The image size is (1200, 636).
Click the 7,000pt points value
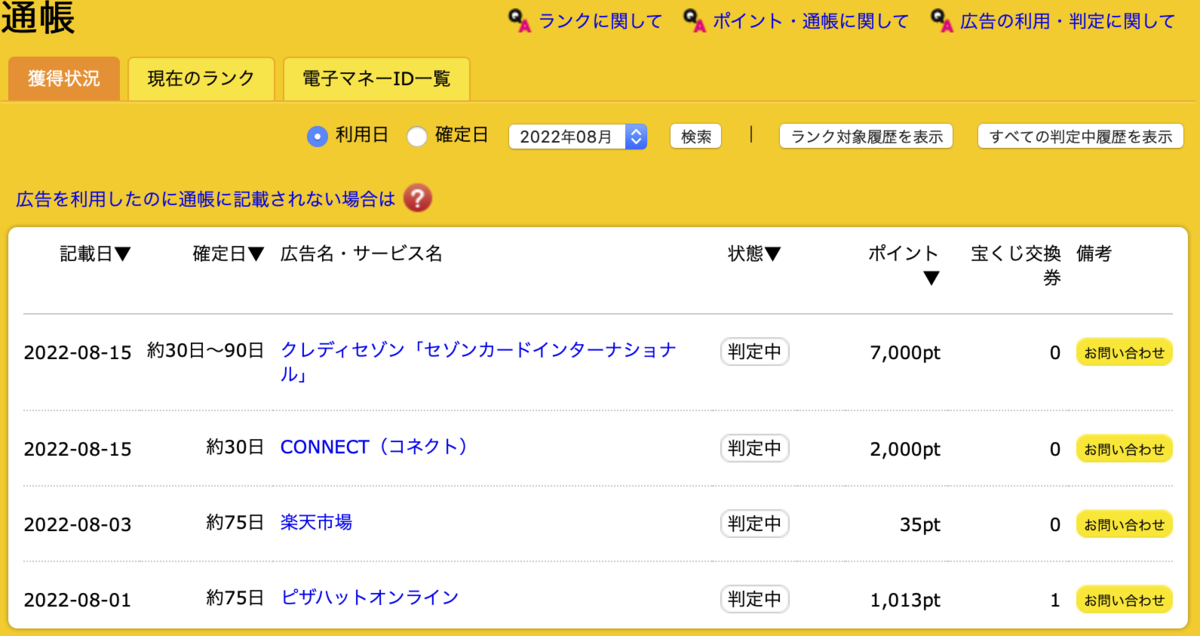[x=905, y=353]
